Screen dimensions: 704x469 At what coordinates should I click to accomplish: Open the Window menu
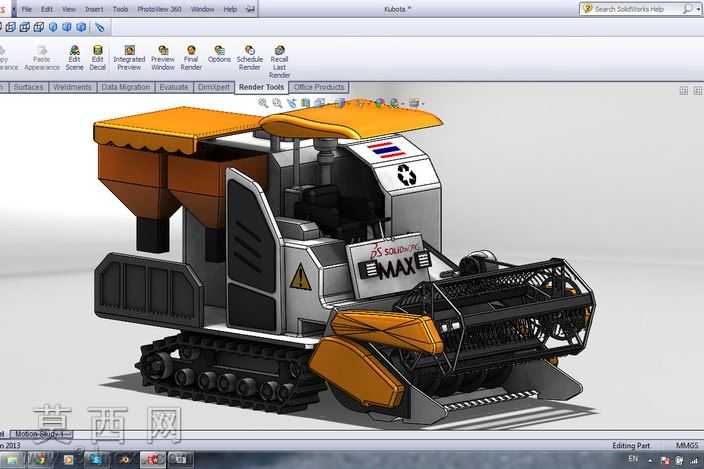click(202, 9)
